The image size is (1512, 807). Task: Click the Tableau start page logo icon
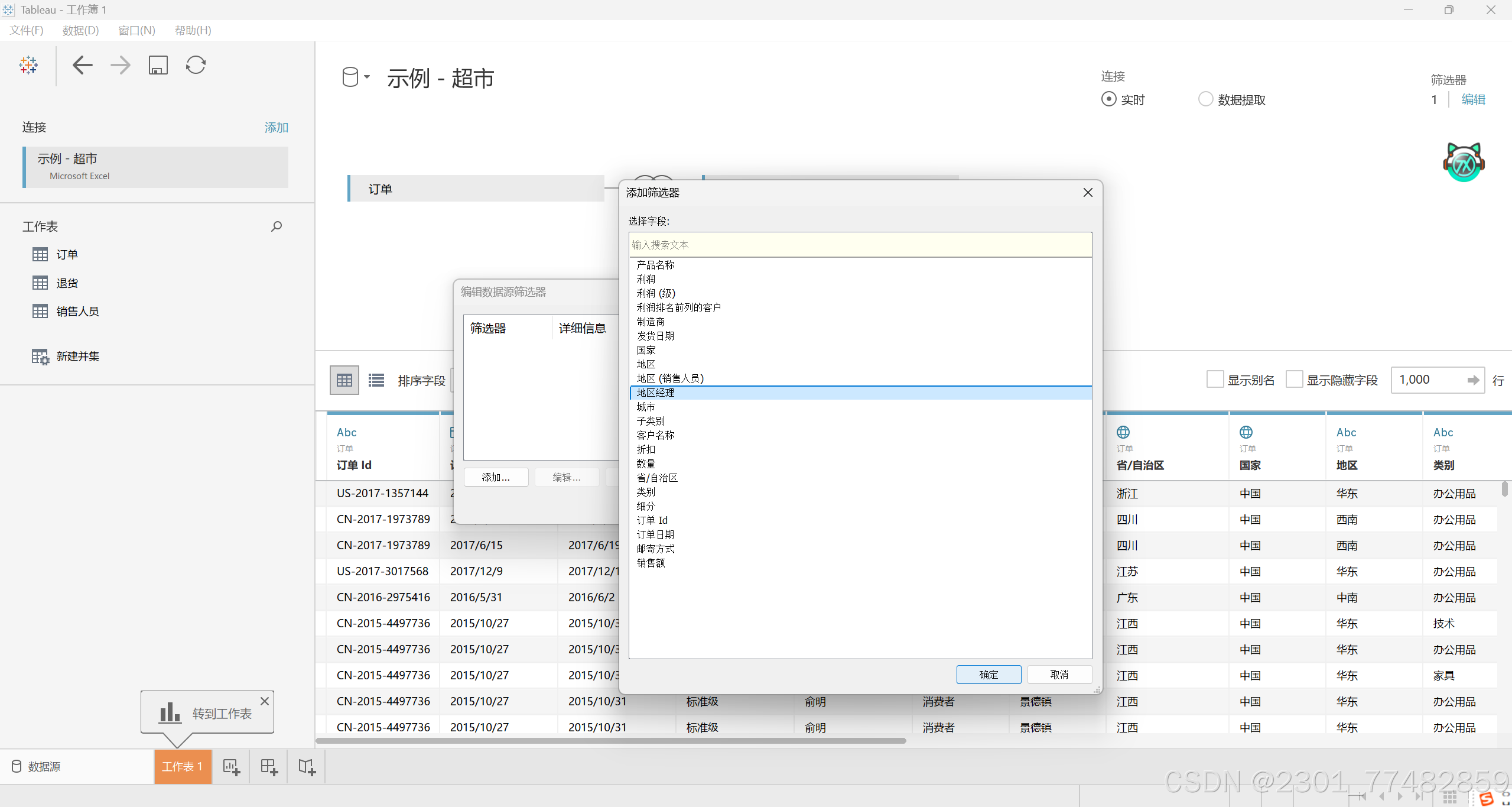tap(28, 65)
